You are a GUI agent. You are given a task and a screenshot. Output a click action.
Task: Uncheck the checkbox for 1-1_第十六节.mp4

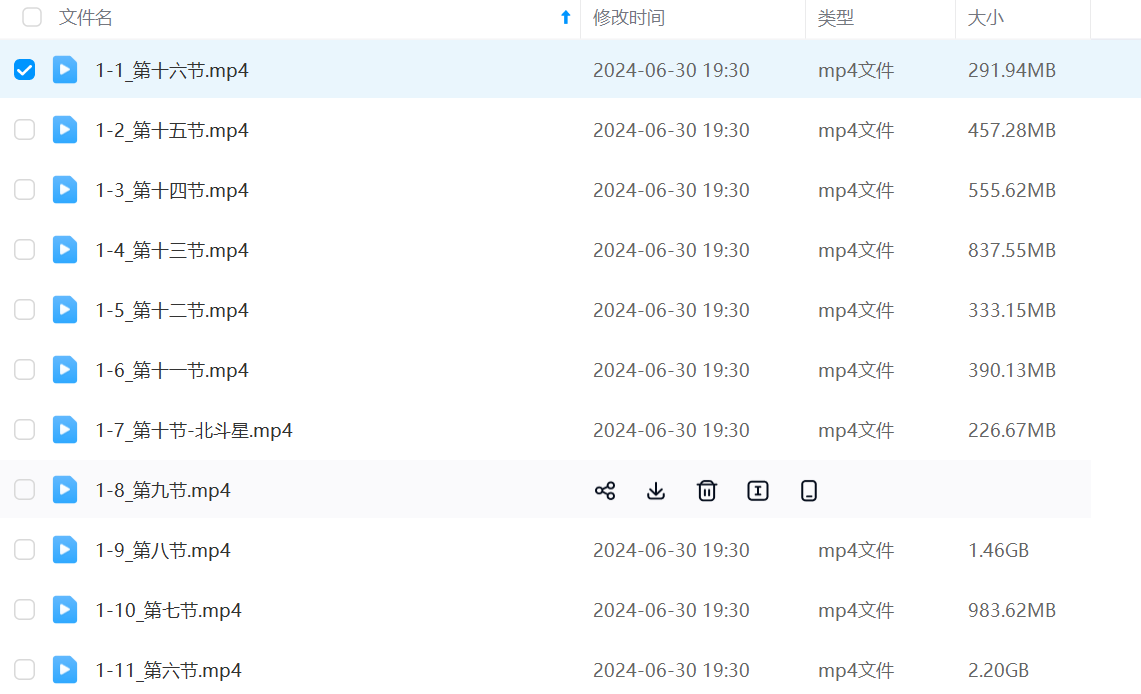(25, 70)
